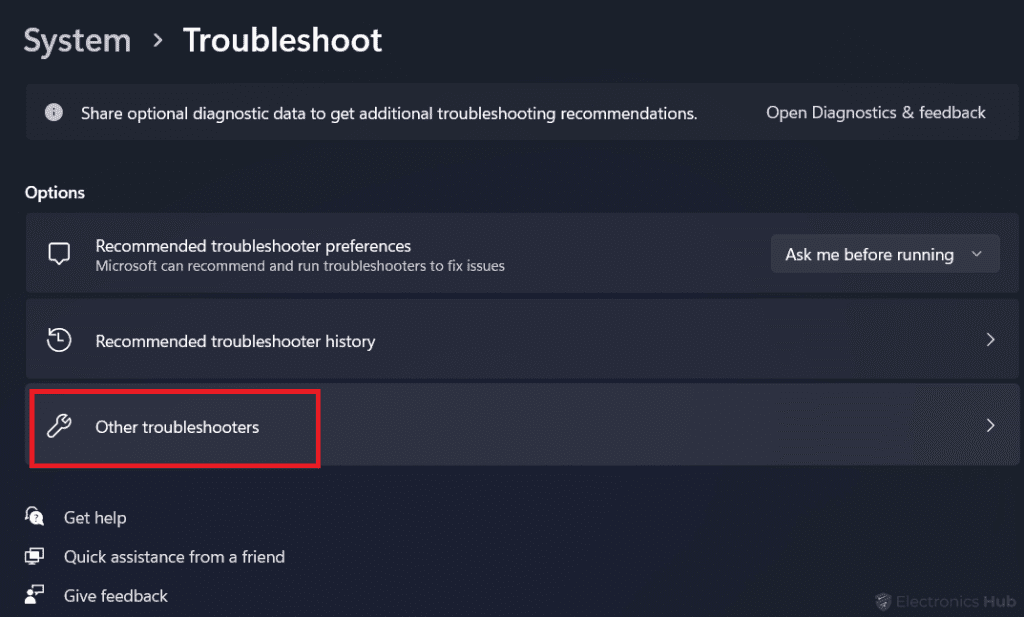Click the Electronics Hub watermark icon
Image resolution: width=1024 pixels, height=617 pixels.
click(884, 601)
